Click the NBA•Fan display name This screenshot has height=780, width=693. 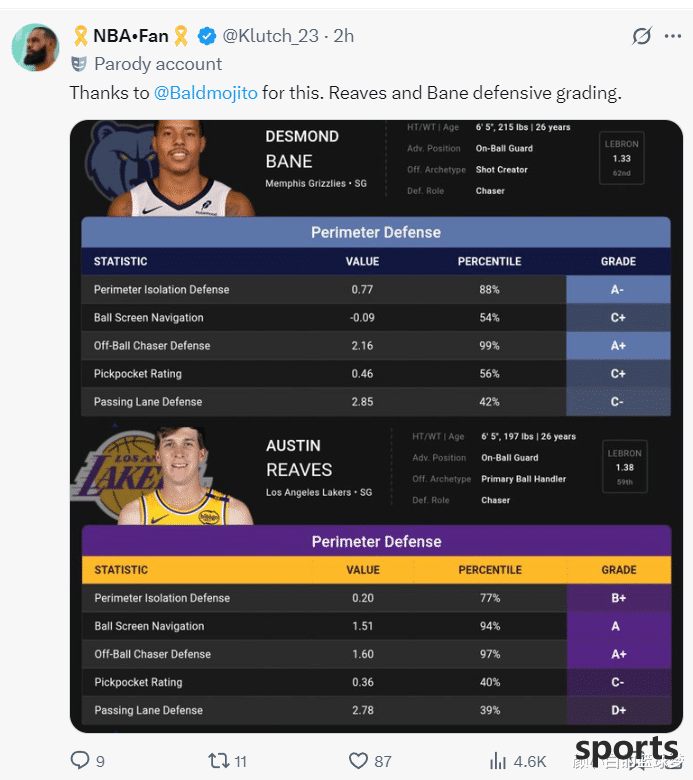131,36
